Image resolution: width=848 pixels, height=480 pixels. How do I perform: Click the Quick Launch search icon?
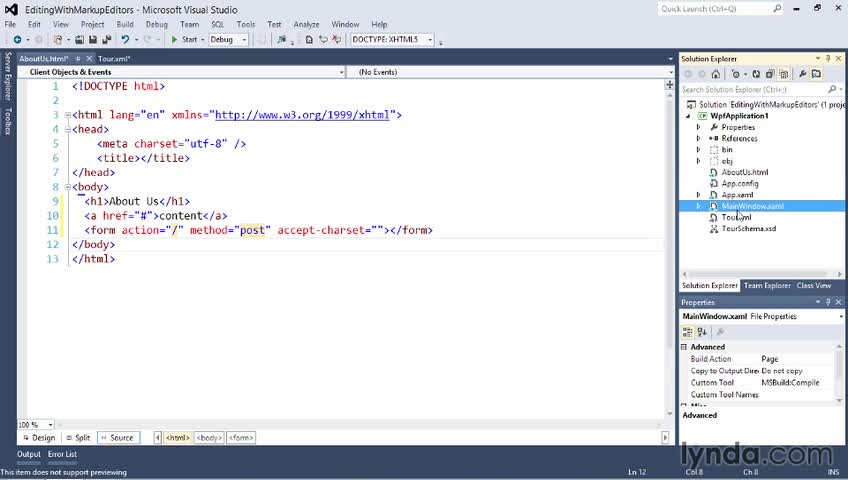click(777, 9)
